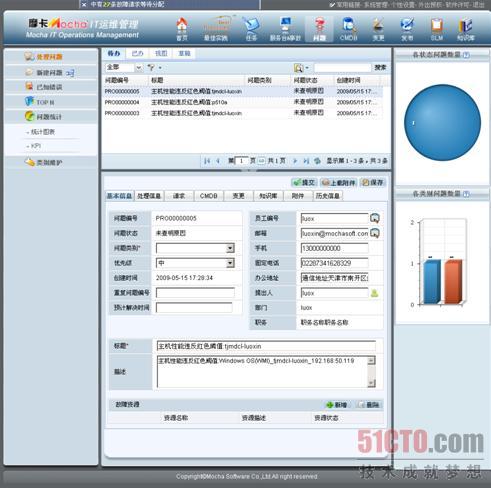The image size is (491, 488).
Task: Open the 首页 home icon in the top navigation
Action: point(182,28)
